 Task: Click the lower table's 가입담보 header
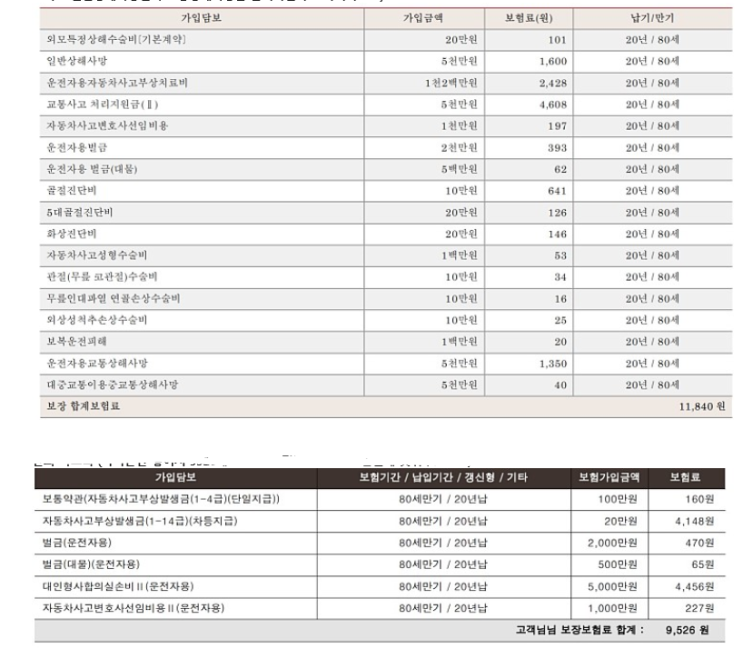(x=176, y=478)
